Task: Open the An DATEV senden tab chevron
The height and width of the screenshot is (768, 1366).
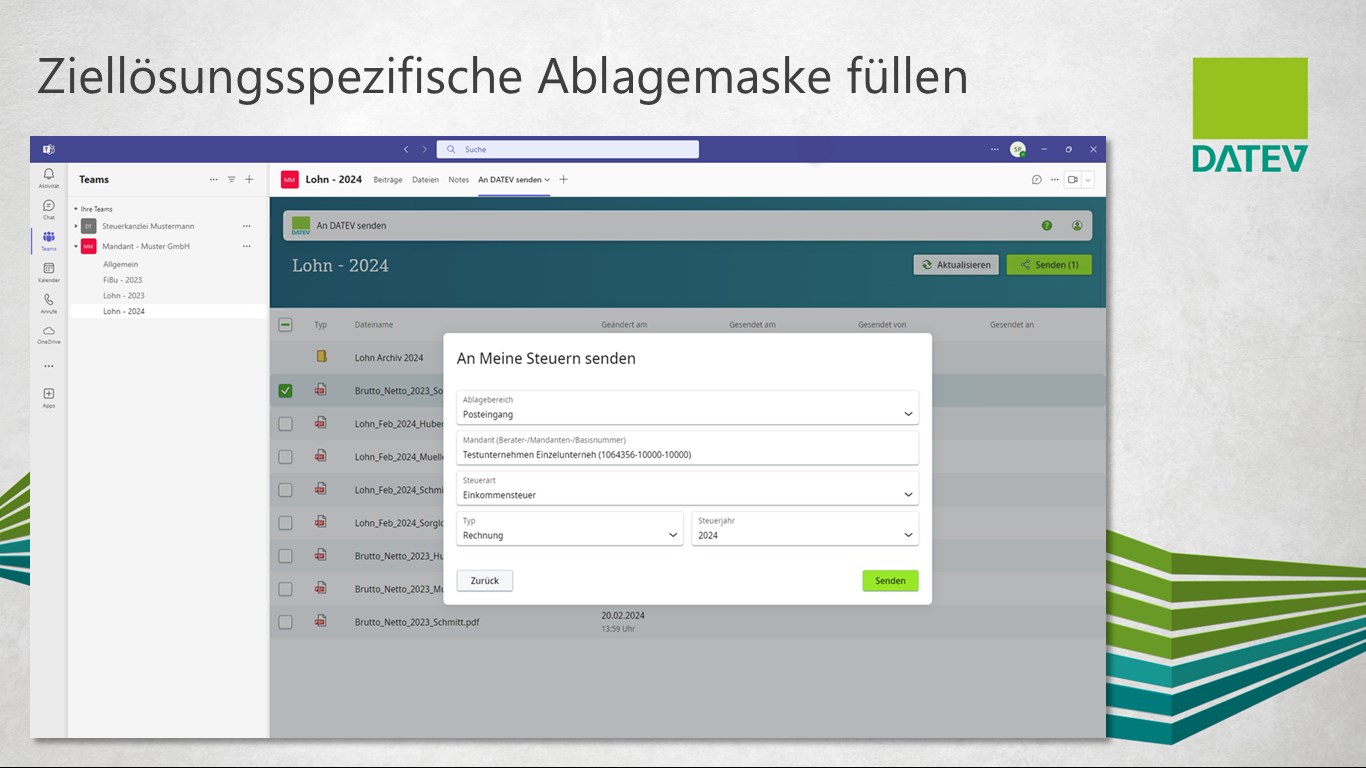Action: coord(547,180)
